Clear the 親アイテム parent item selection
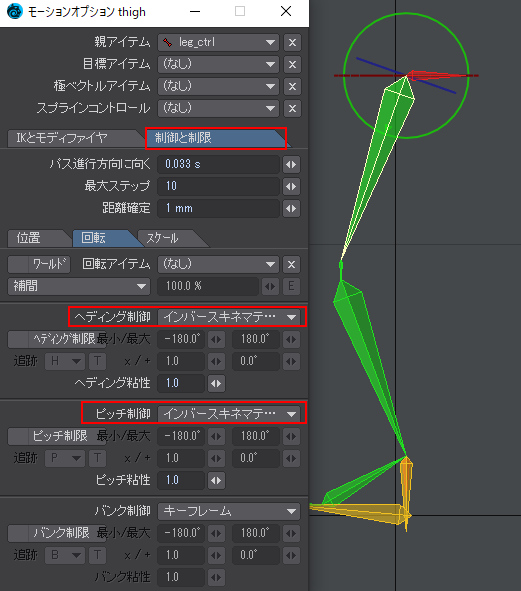521x591 pixels. [x=292, y=43]
